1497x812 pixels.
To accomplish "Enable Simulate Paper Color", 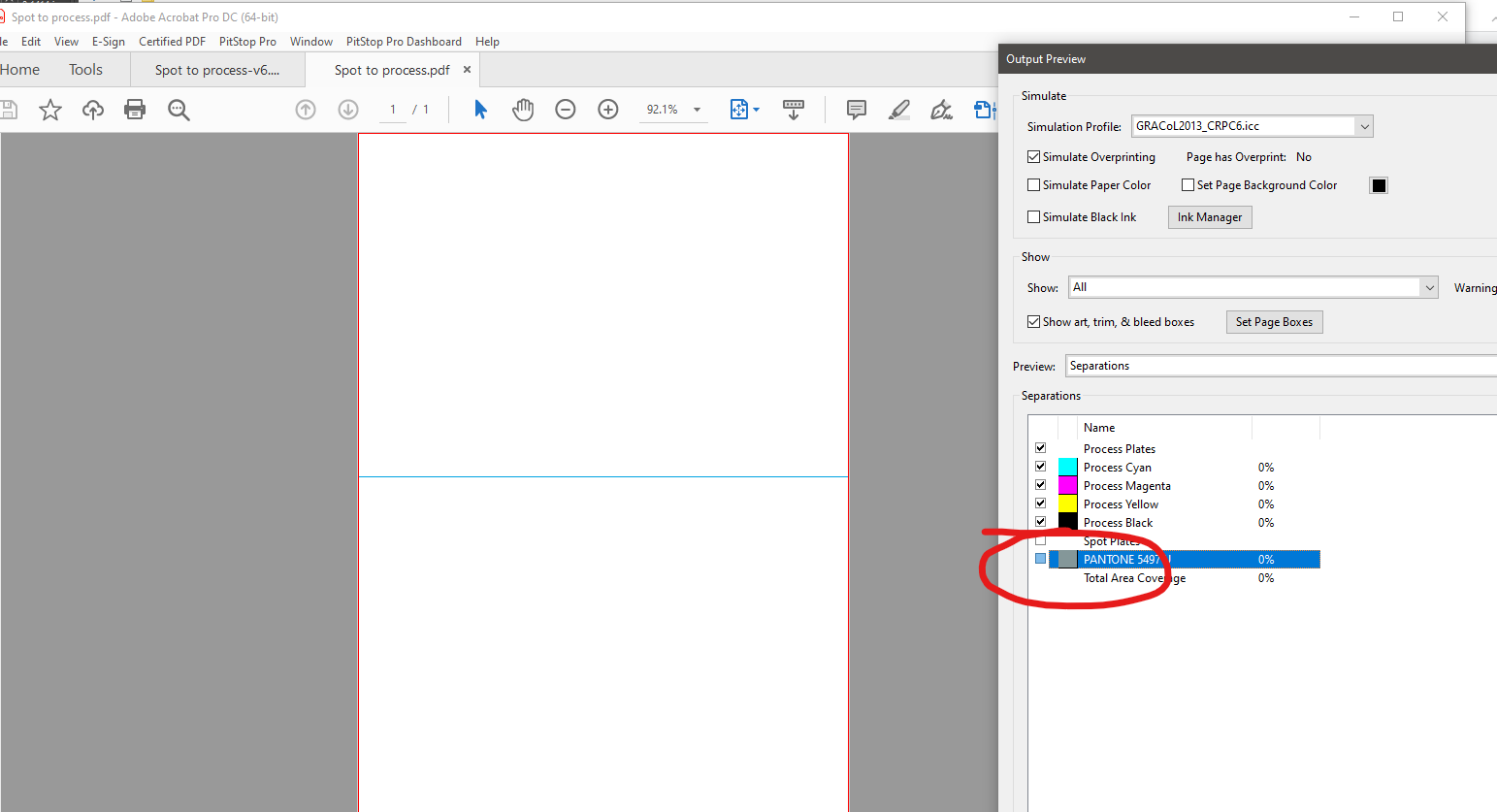I will pos(1034,185).
